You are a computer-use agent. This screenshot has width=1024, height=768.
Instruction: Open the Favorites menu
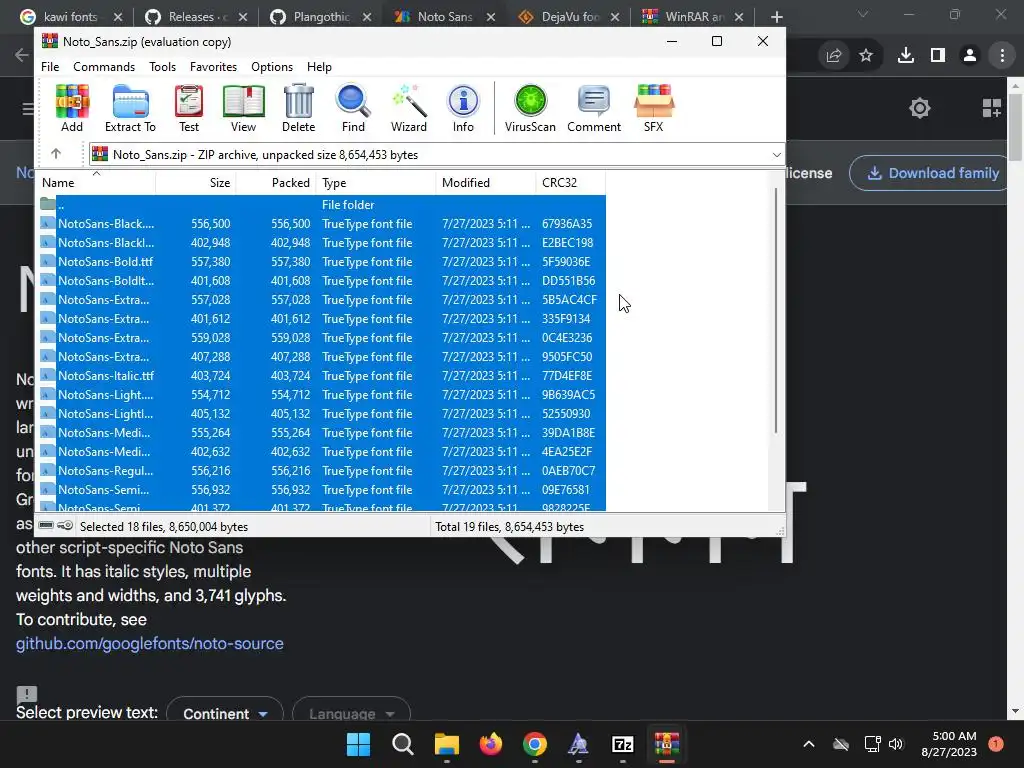tap(213, 67)
